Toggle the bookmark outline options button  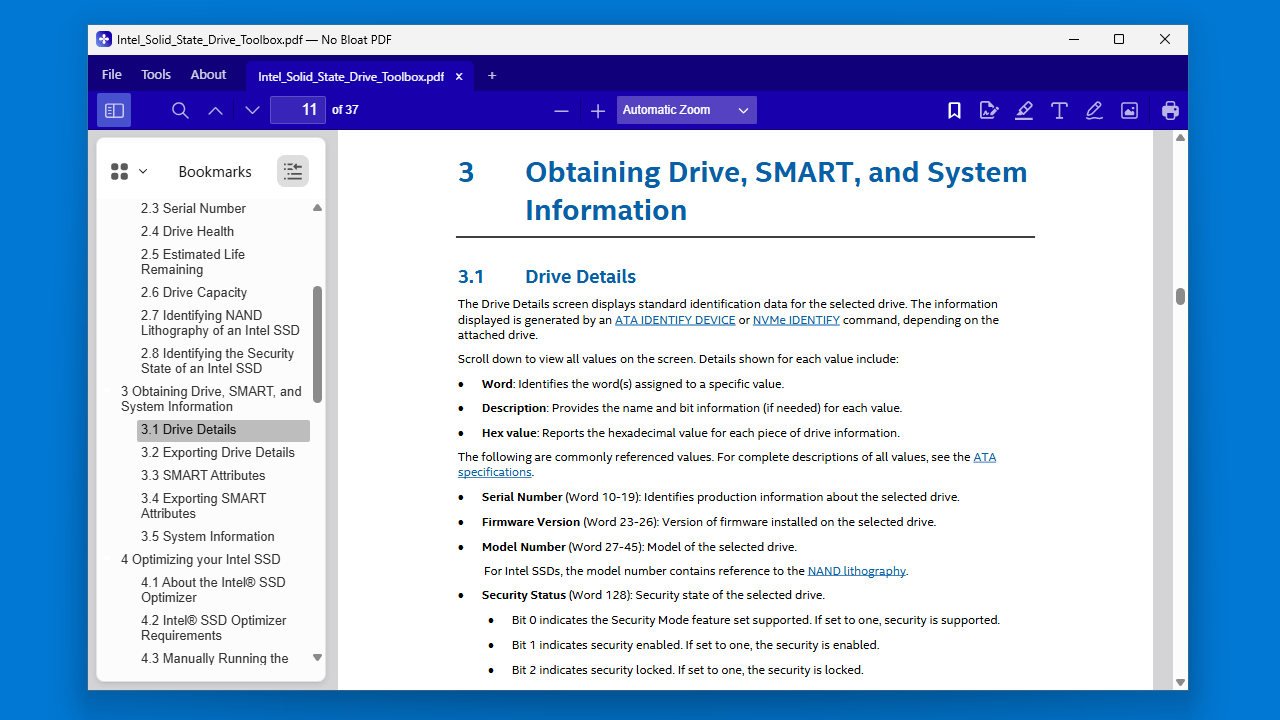[x=293, y=171]
